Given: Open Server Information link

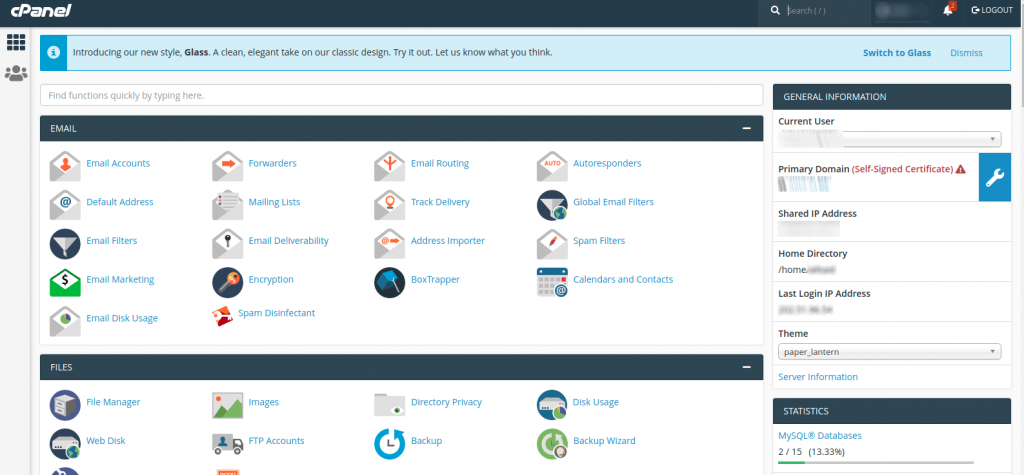Looking at the screenshot, I should pyautogui.click(x=818, y=377).
